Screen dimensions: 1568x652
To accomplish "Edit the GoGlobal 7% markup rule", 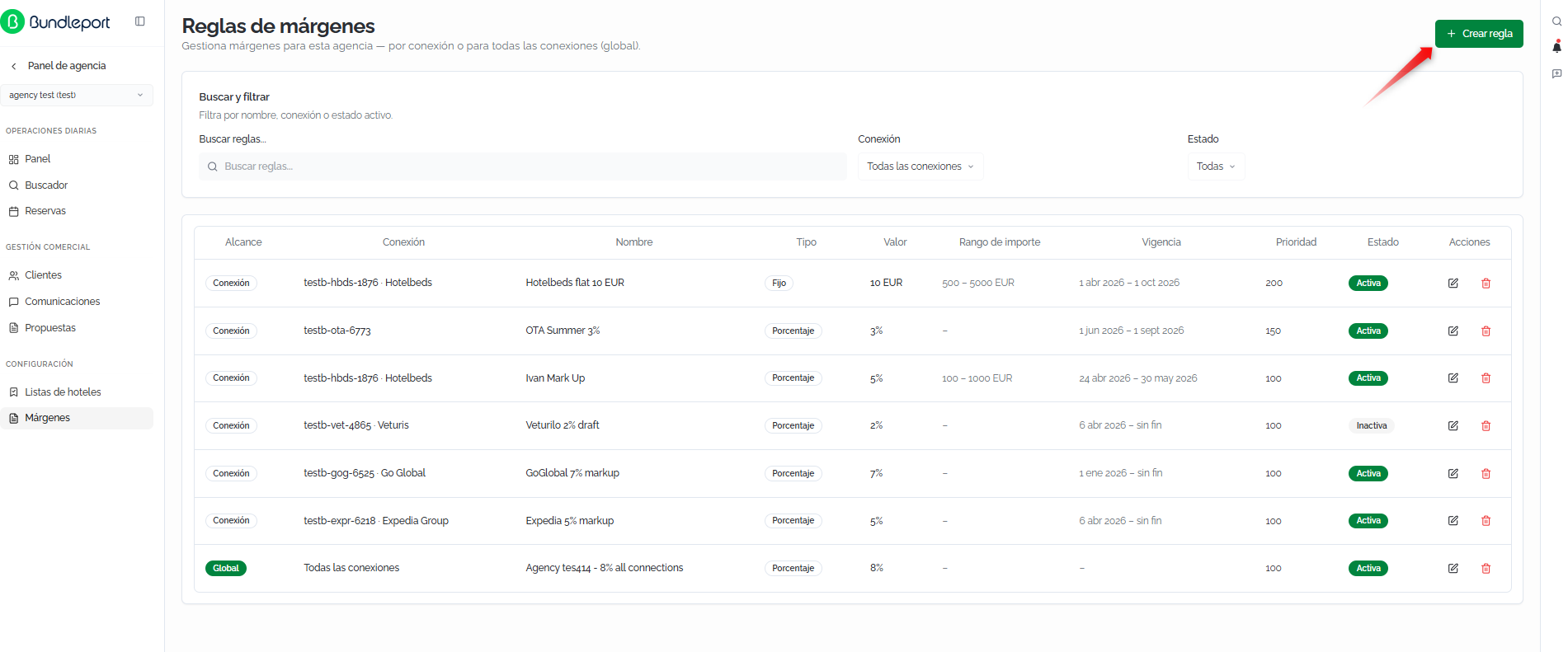I will [1453, 473].
